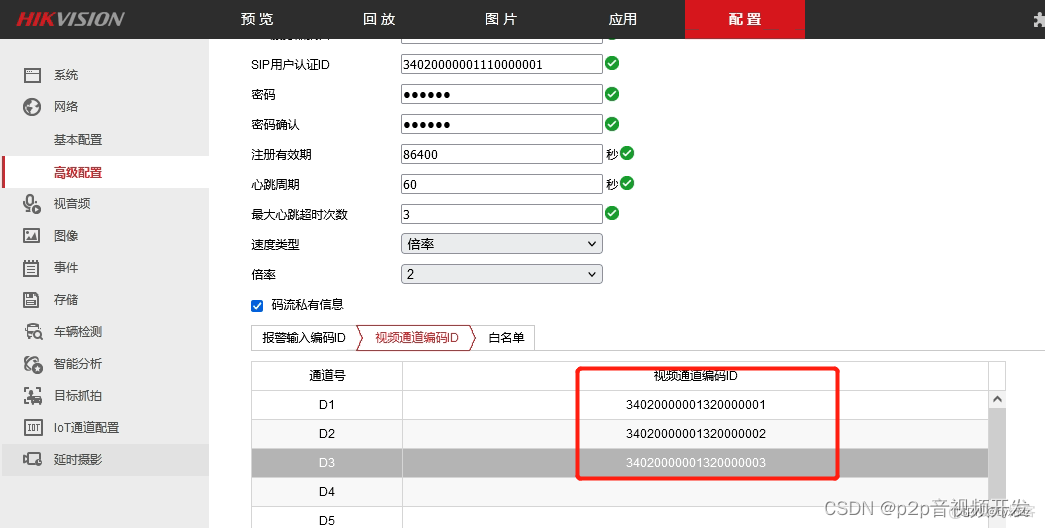This screenshot has width=1045, height=528.
Task: Open the 倍率 dropdown showing 2
Action: [502, 274]
